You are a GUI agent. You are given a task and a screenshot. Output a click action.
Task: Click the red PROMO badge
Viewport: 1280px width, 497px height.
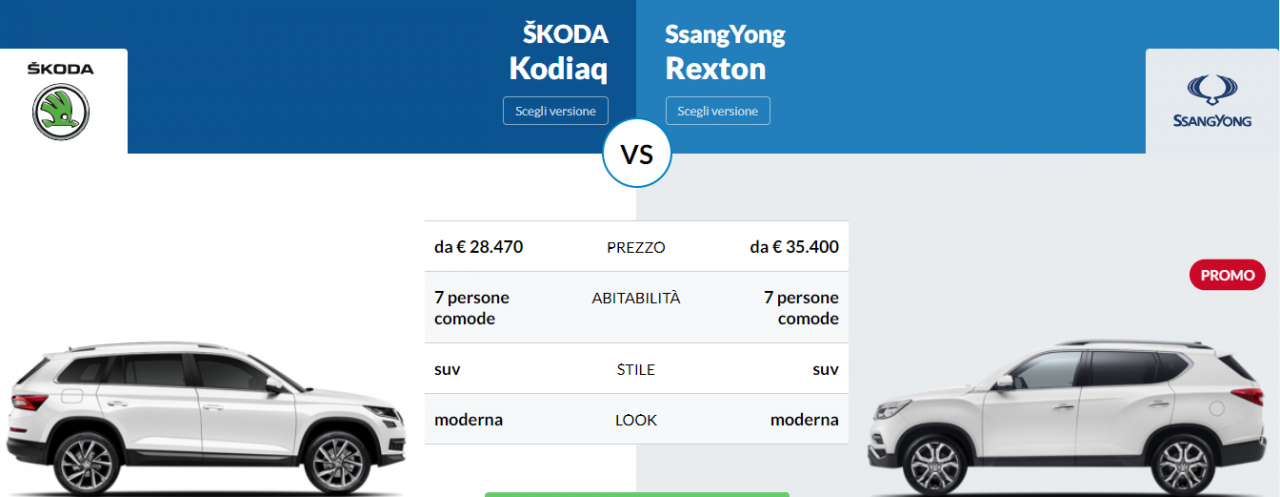point(1227,275)
